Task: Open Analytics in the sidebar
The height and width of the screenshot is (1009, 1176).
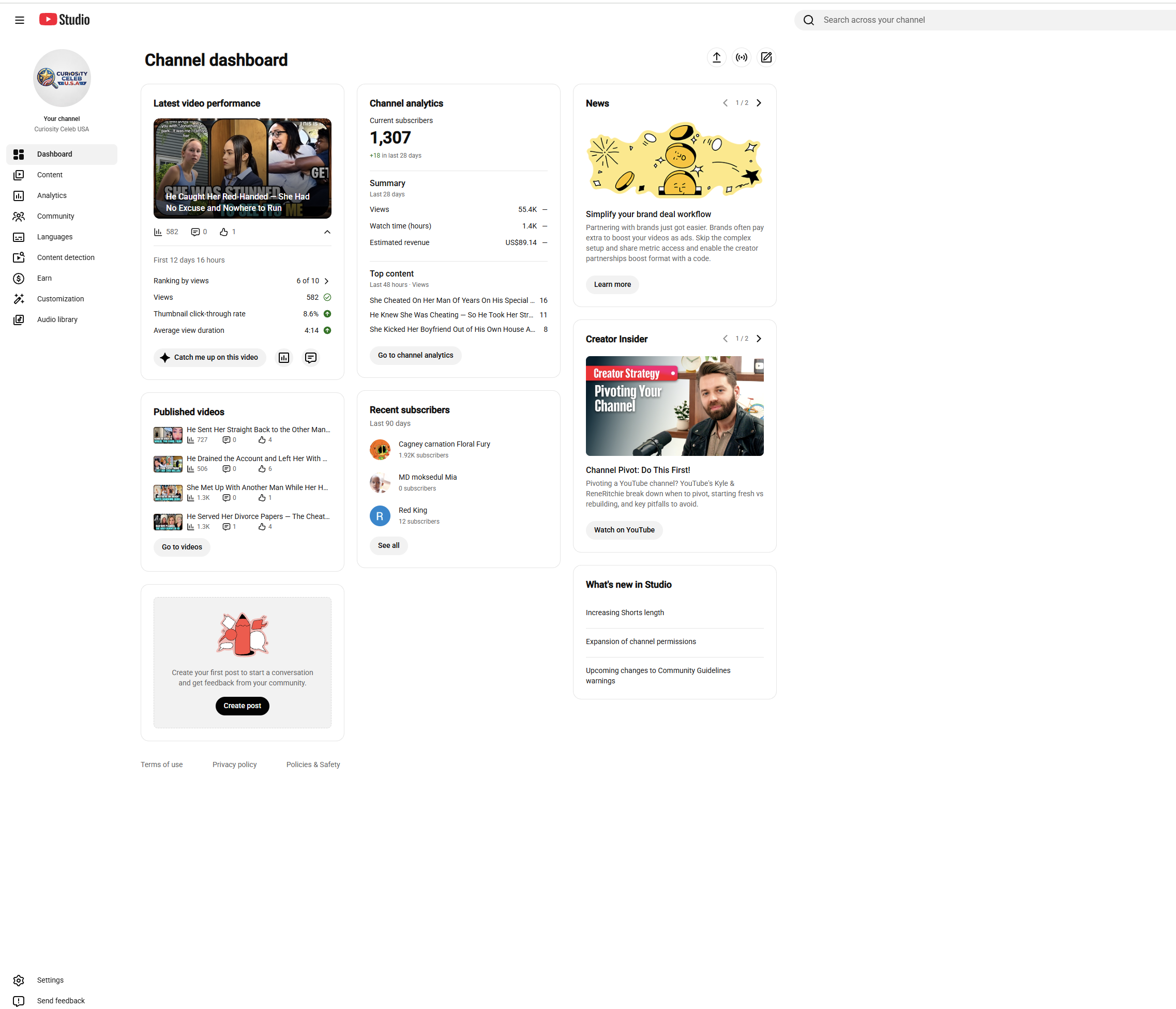Action: (62, 196)
